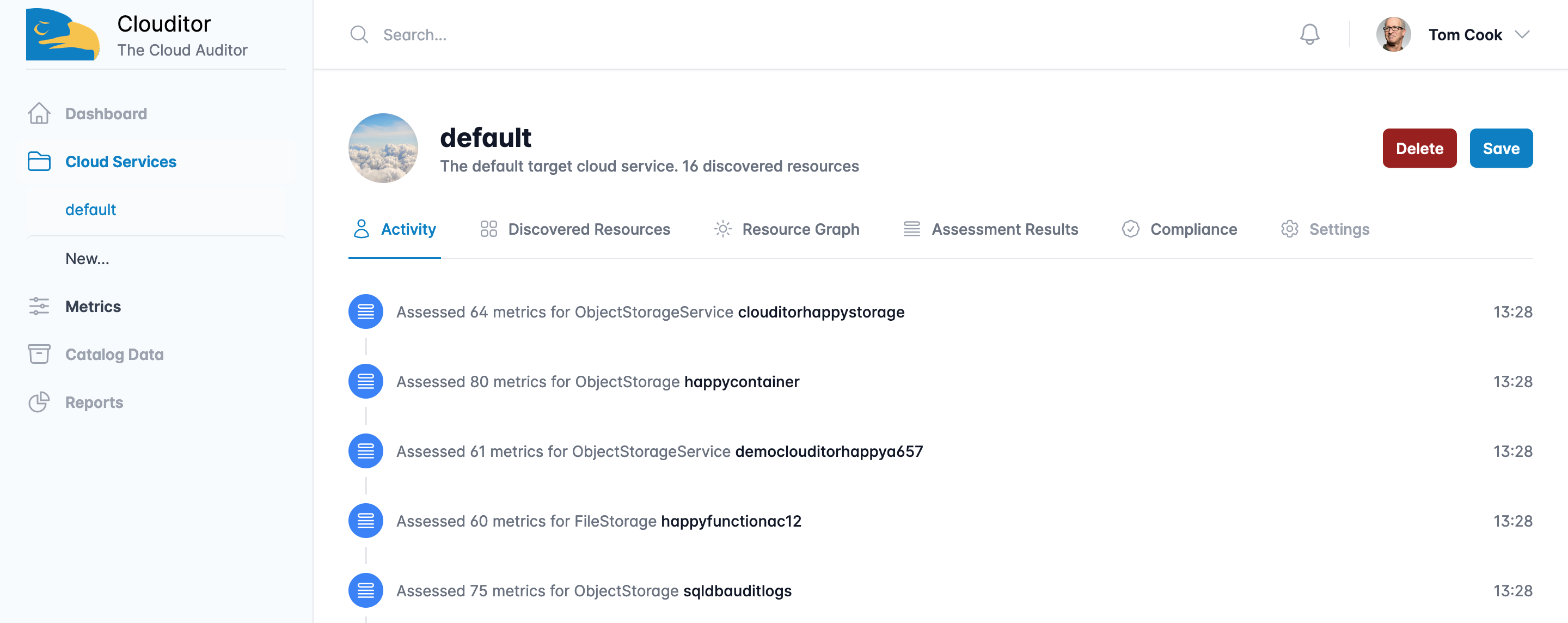Click the Catalog Data archive box icon
The width and height of the screenshot is (1568, 623).
coord(39,354)
